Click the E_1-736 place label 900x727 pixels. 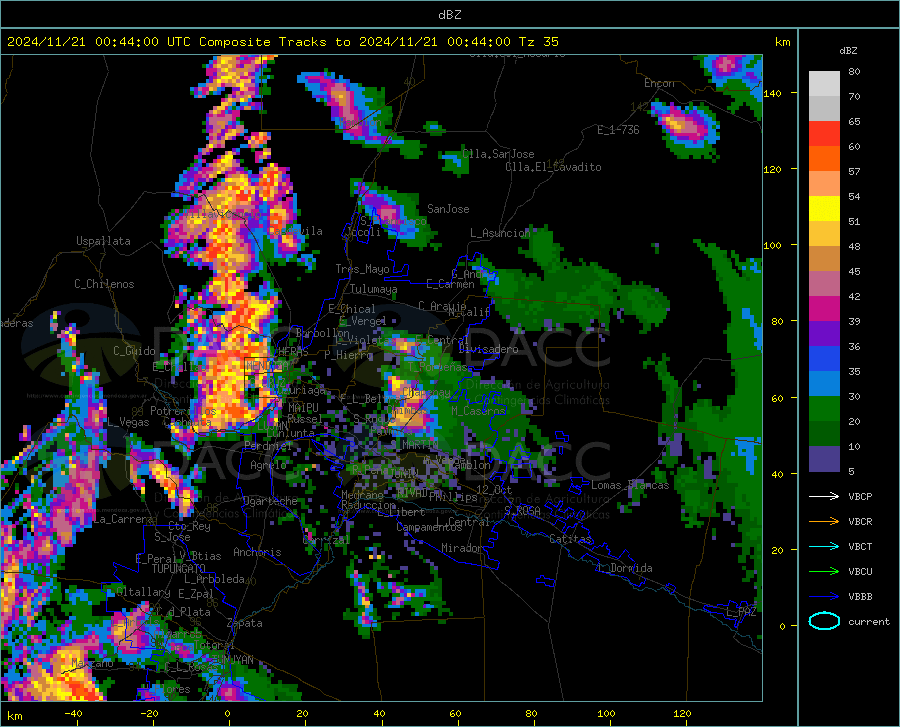click(x=618, y=130)
